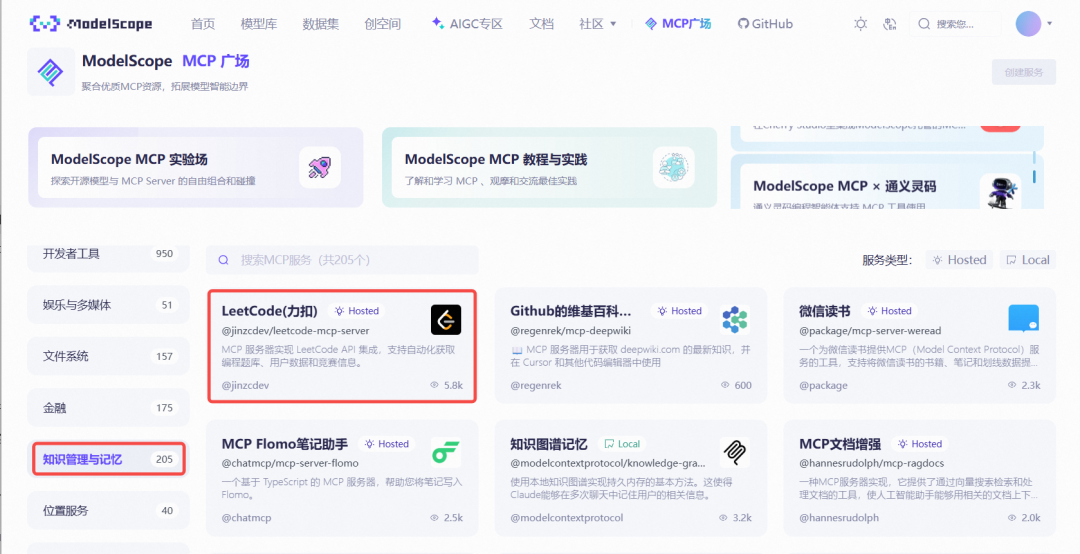Click the views eye icon on the LeetCode card
This screenshot has width=1080, height=554.
[x=435, y=385]
